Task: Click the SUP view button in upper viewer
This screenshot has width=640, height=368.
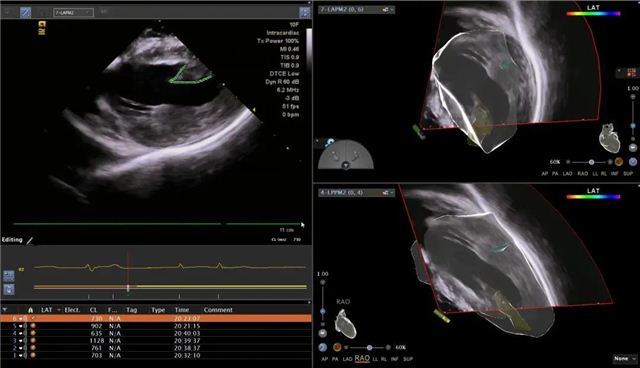Action: pyautogui.click(x=628, y=174)
